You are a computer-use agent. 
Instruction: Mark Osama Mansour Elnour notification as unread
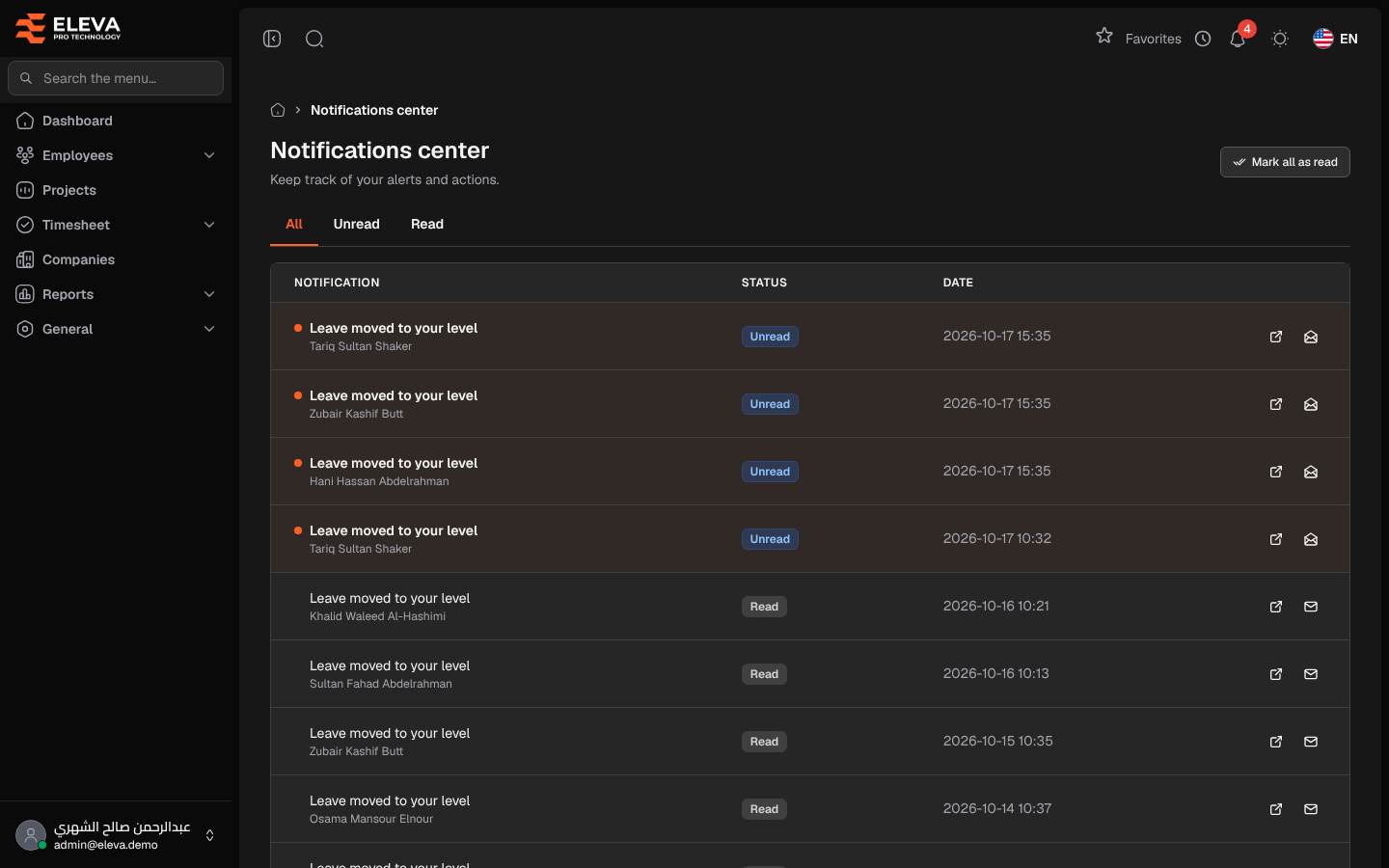(1311, 809)
